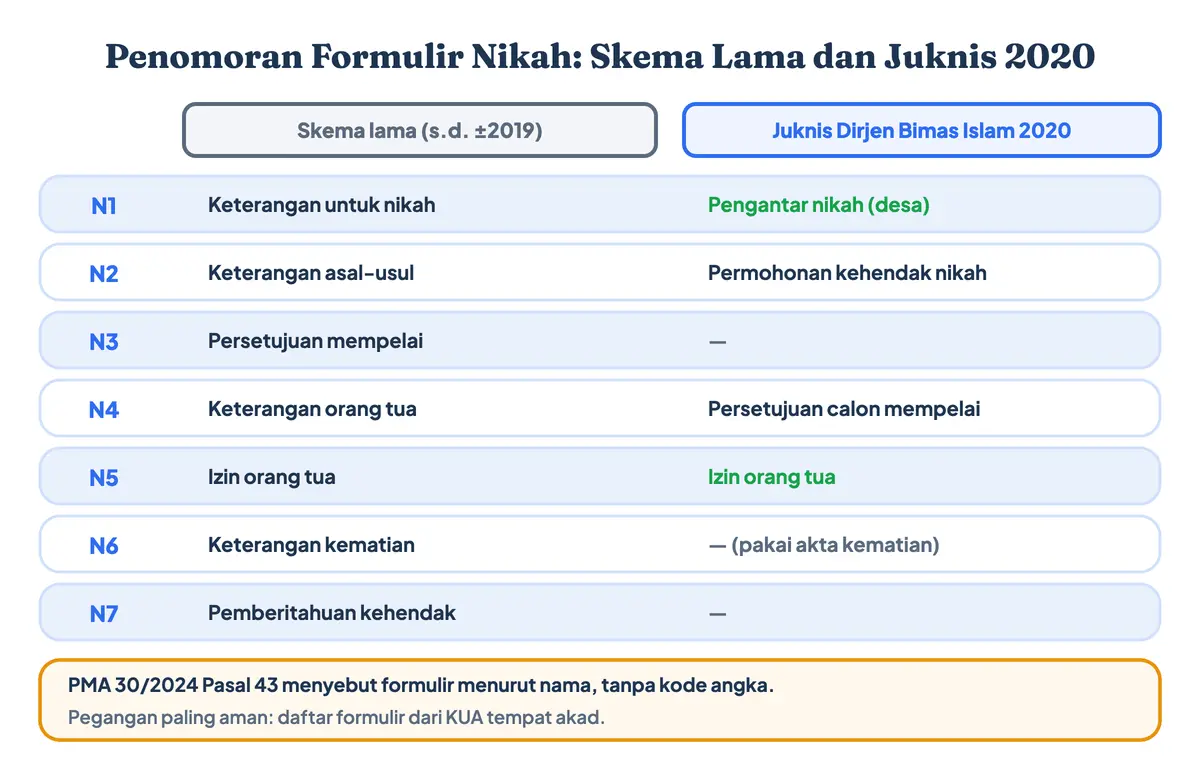Click "Permohonan kehendak nikah" cell
The height and width of the screenshot is (760, 1200).
(847, 273)
